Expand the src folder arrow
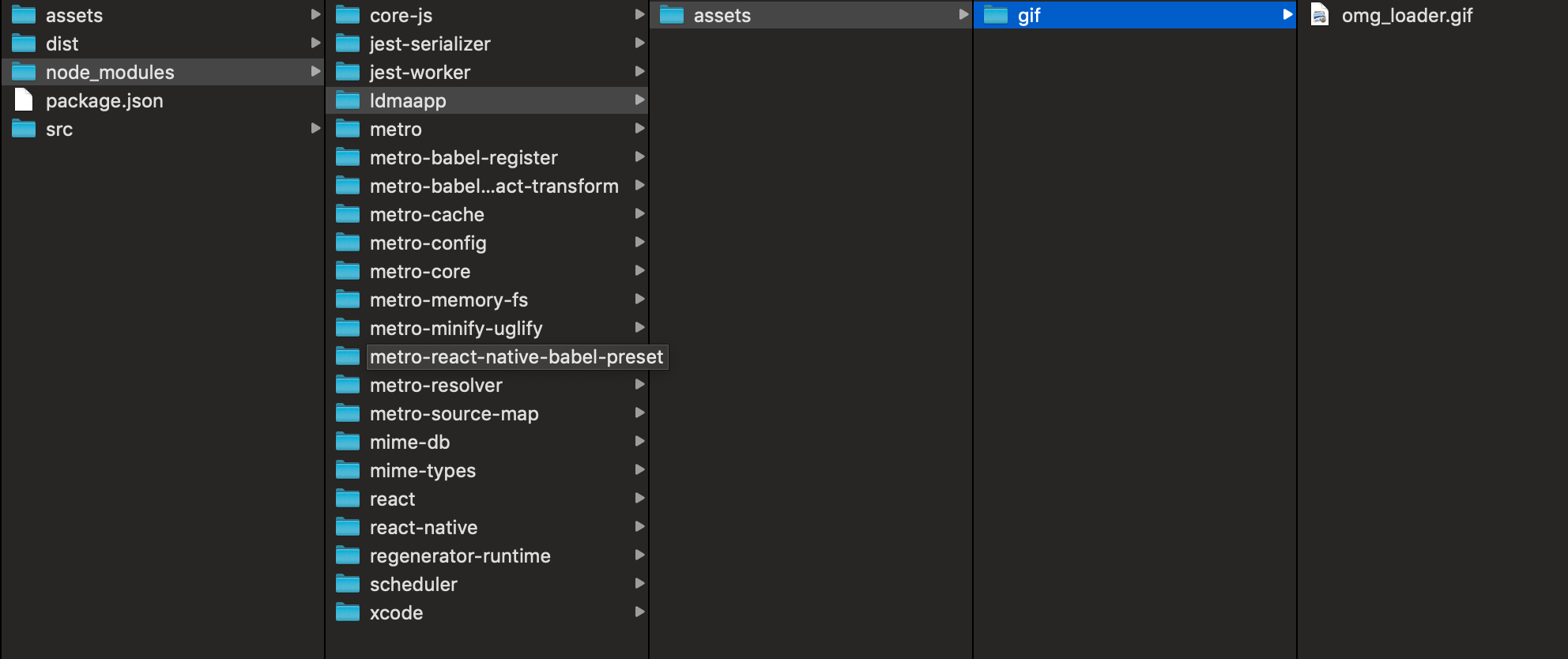This screenshot has height=659, width=1568. (x=315, y=128)
